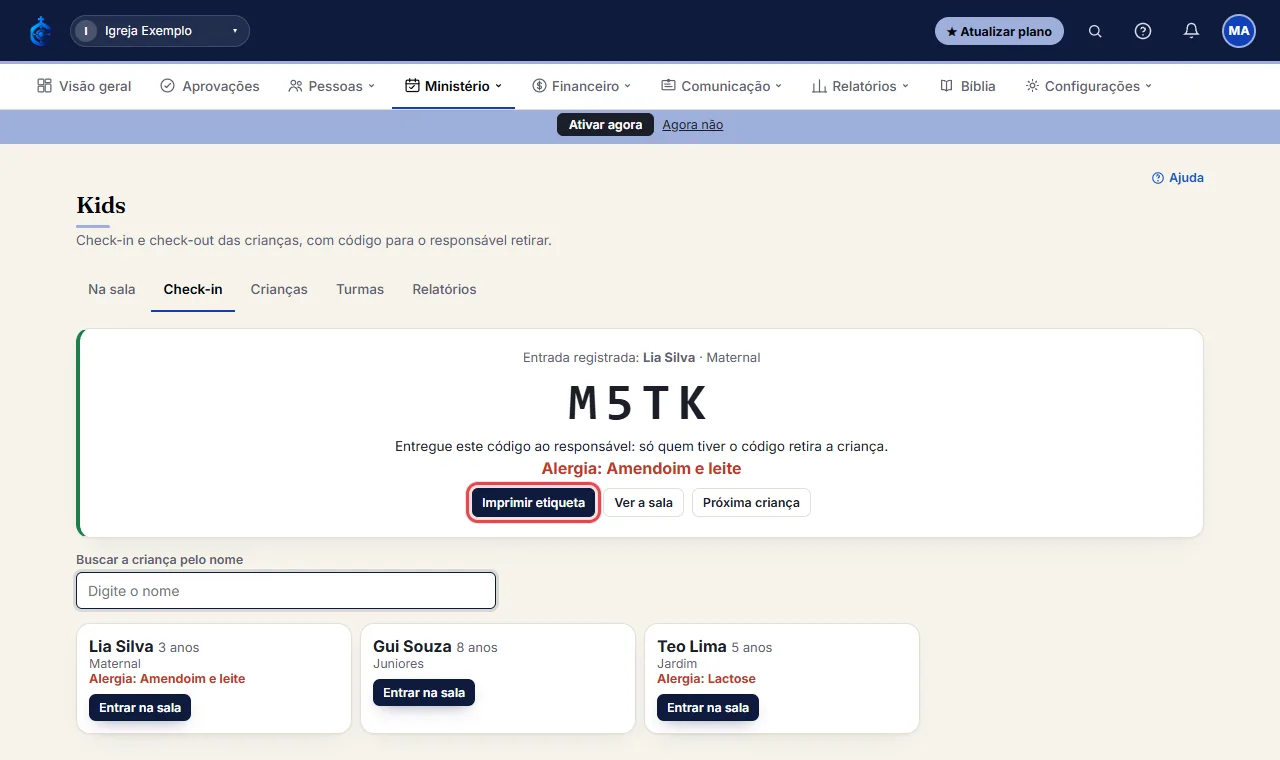Click the Alergia: Lactose warning text
The height and width of the screenshot is (760, 1280).
coord(706,679)
